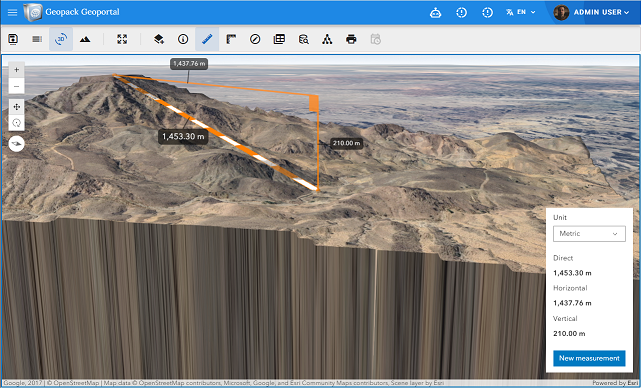642x388 pixels.
Task: Toggle the 3D view mode
Action: [x=61, y=39]
